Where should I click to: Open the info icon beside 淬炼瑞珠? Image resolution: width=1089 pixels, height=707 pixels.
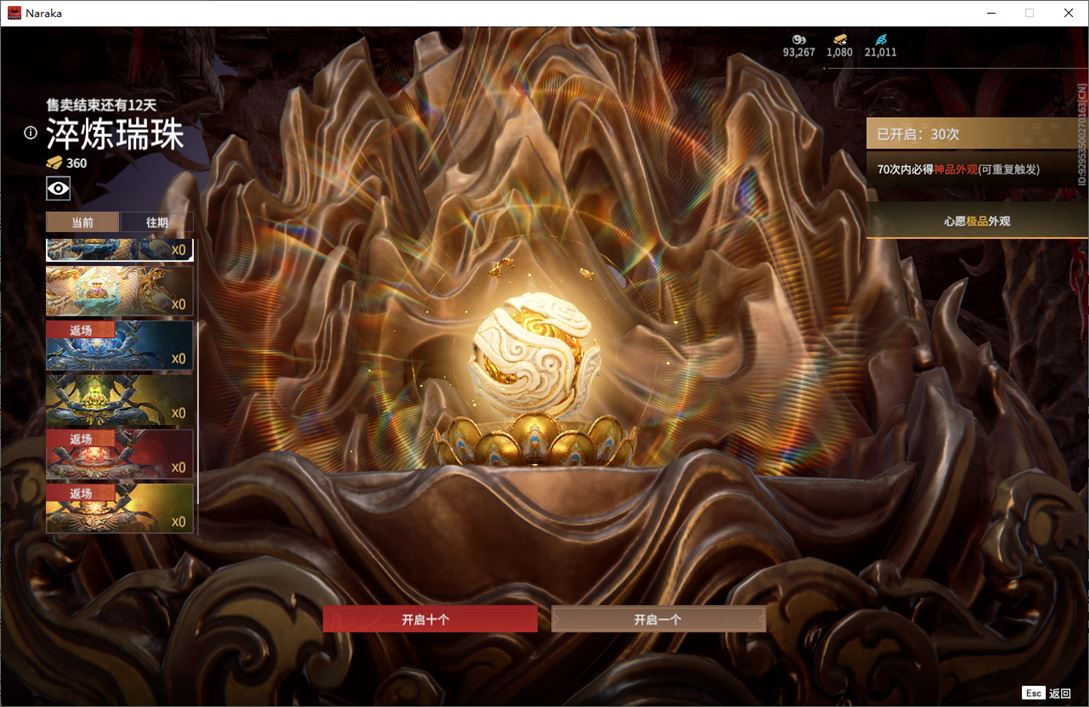coord(31,133)
